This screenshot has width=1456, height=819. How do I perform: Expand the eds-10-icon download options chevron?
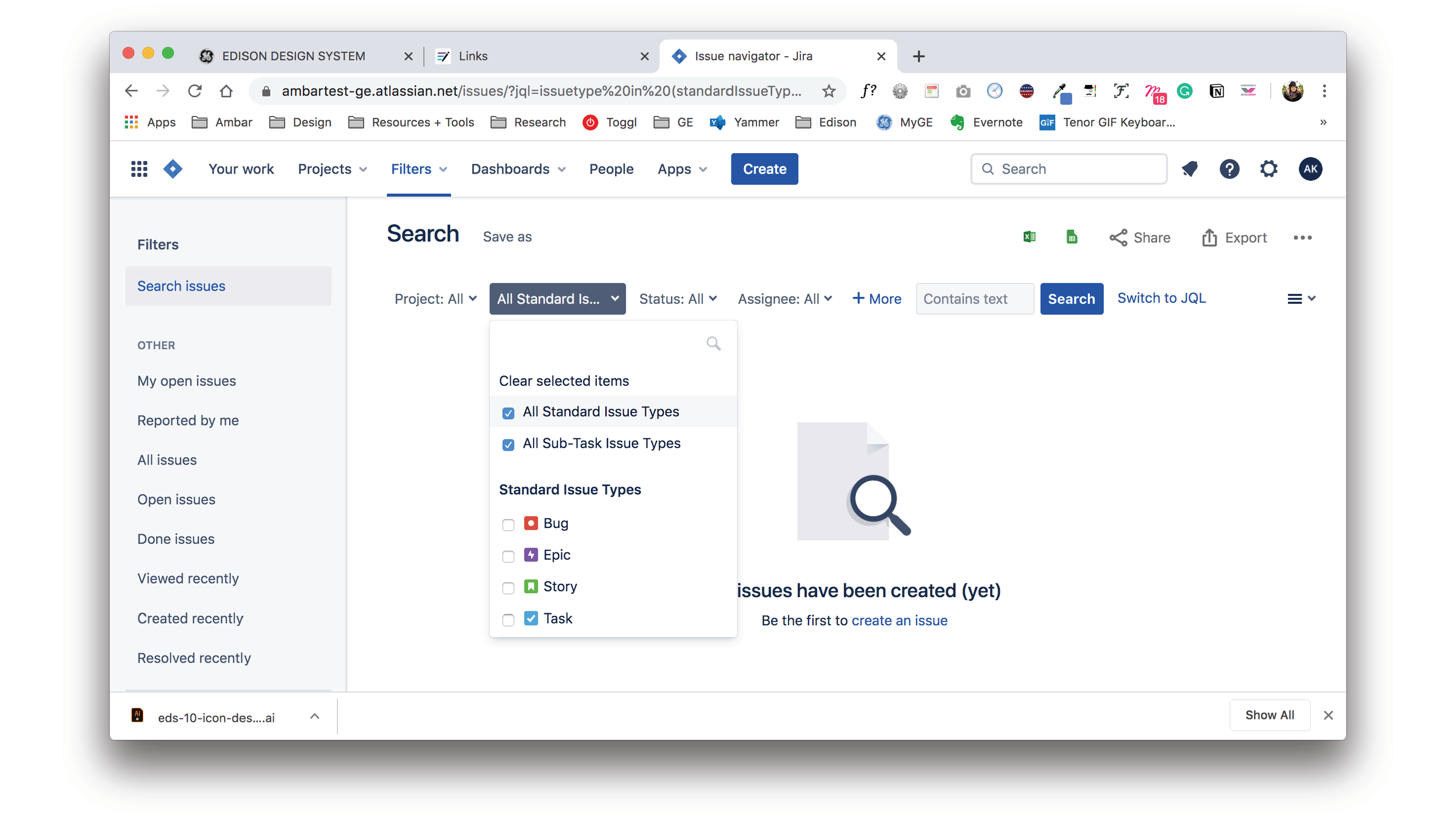click(x=314, y=716)
